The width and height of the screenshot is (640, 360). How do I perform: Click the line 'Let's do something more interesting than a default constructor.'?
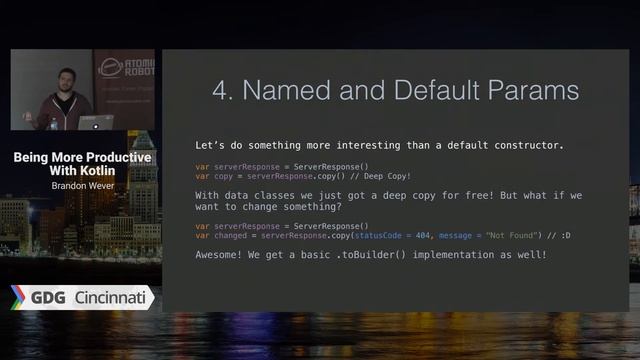(x=379, y=145)
